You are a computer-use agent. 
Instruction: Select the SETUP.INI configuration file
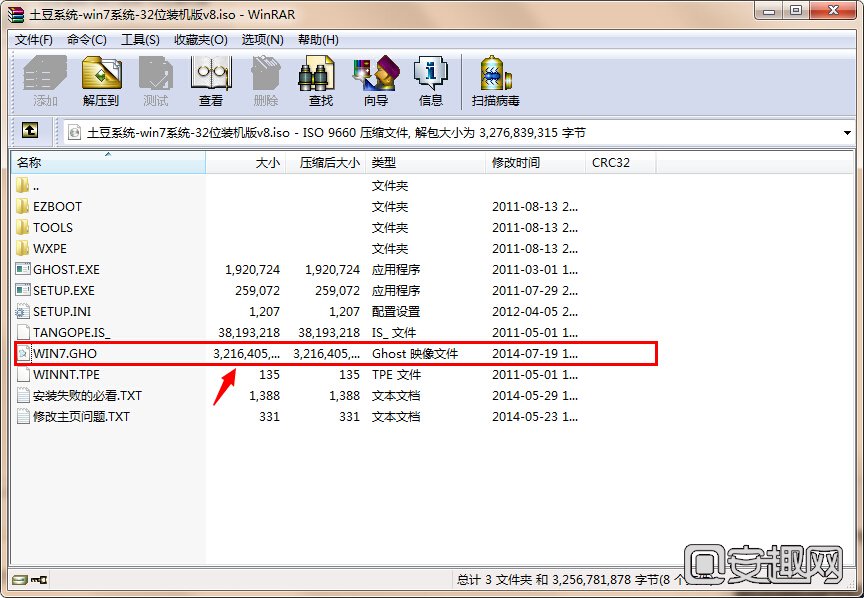(x=63, y=312)
